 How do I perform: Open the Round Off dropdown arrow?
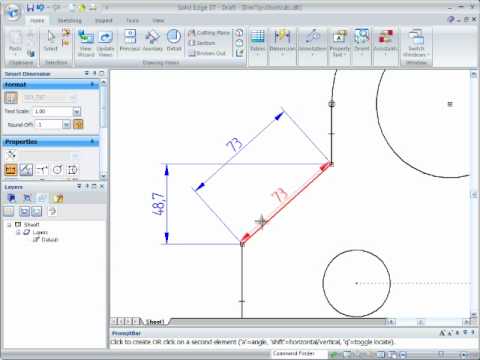(x=66, y=124)
